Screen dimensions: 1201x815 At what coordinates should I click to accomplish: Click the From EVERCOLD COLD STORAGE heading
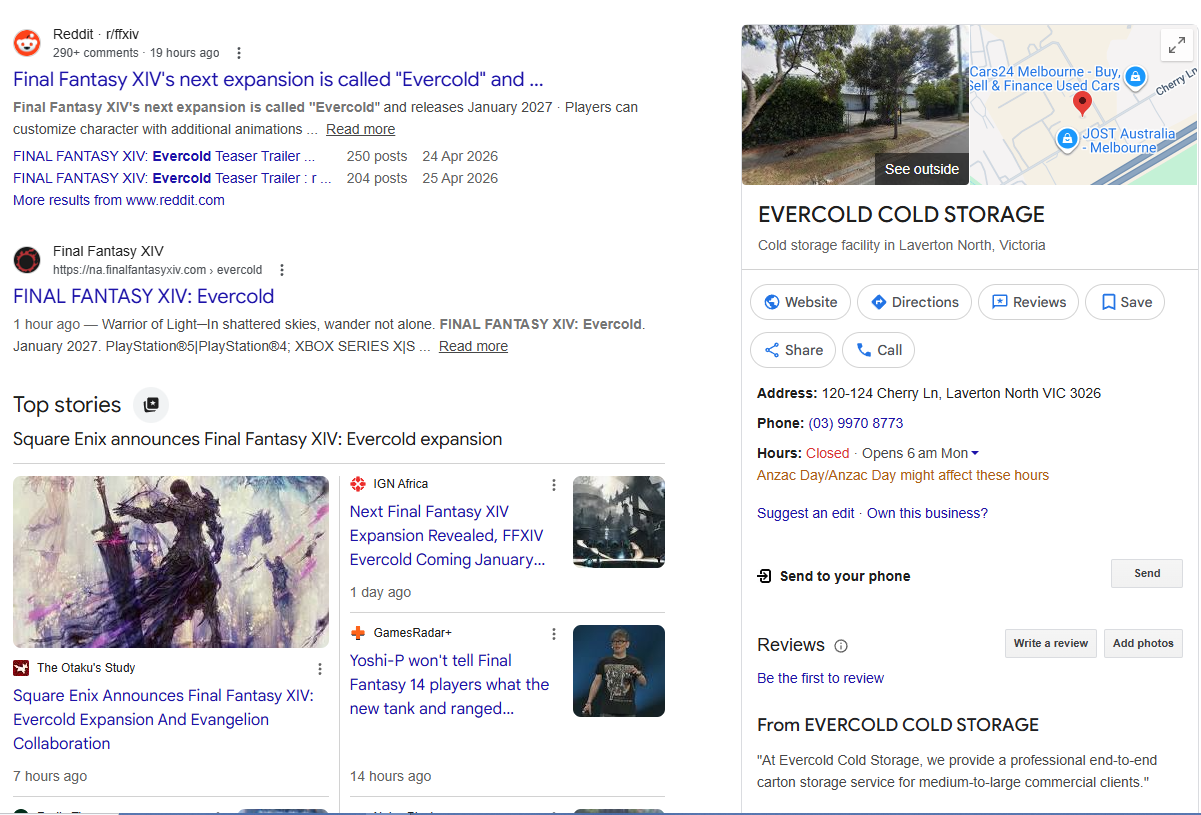click(x=898, y=725)
